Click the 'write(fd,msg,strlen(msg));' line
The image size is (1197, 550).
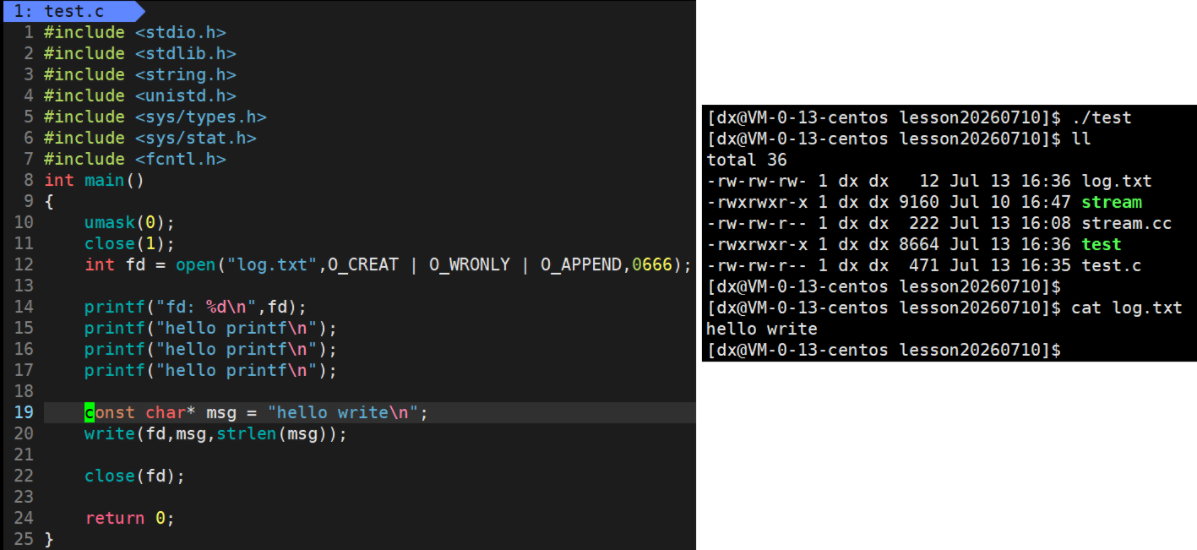pos(215,434)
